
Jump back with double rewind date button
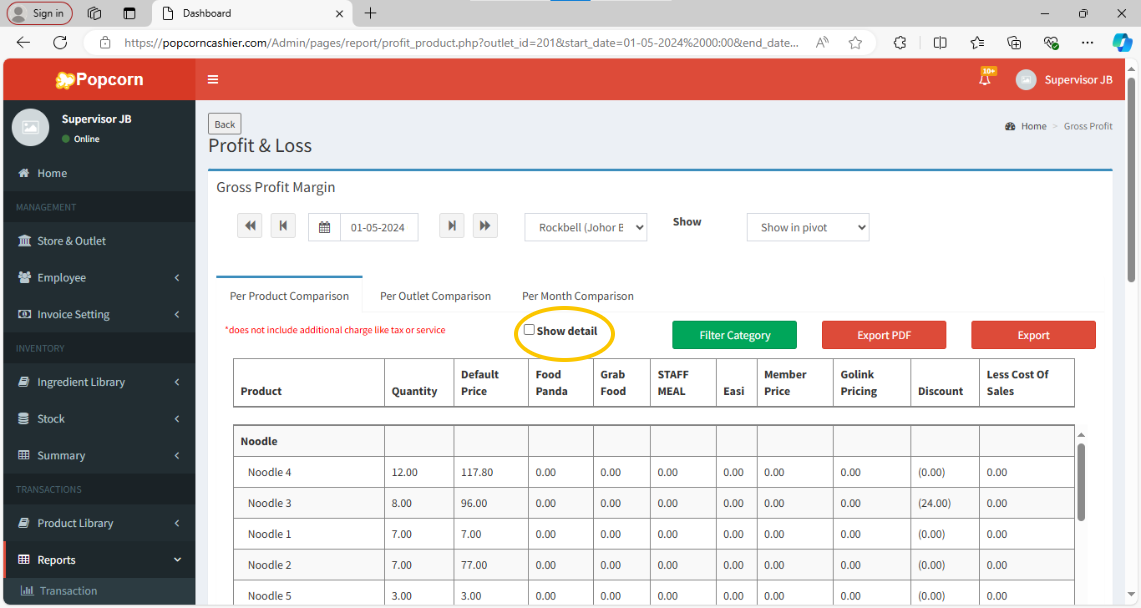coord(250,226)
